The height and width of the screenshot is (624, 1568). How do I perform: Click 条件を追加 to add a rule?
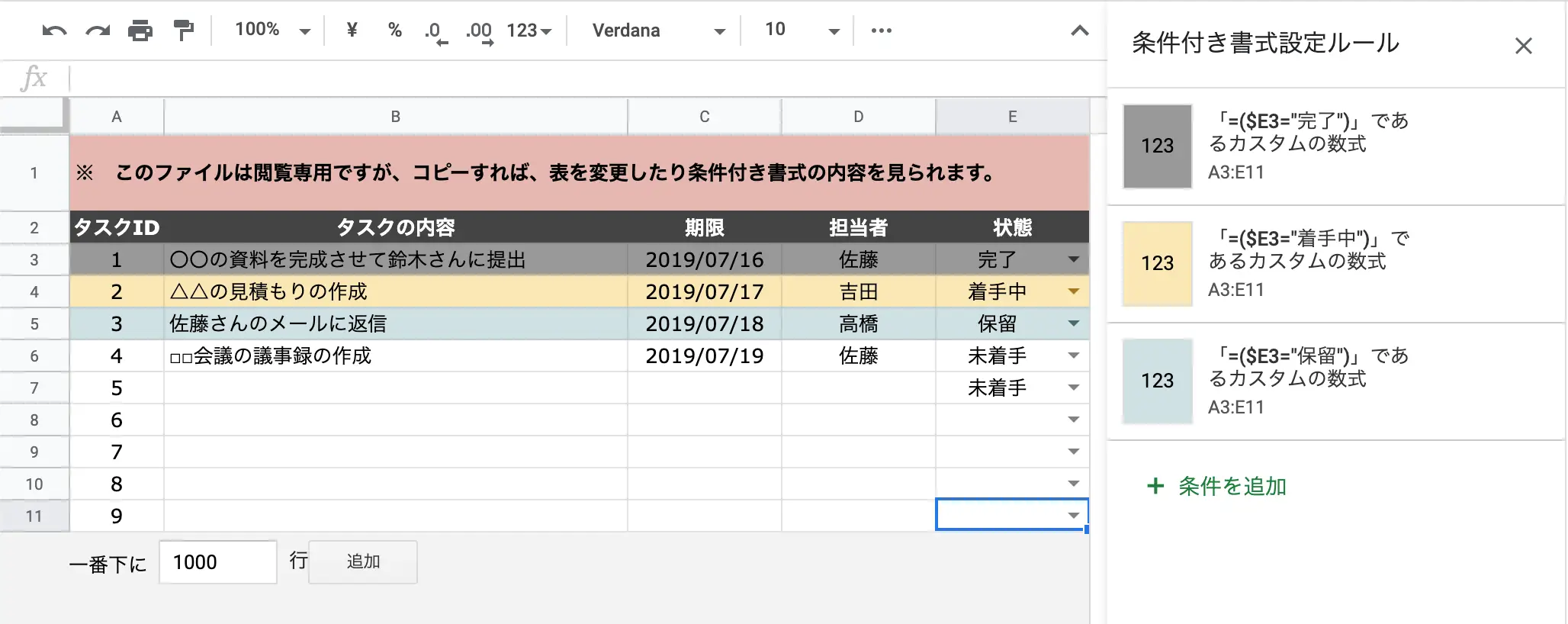(1216, 486)
